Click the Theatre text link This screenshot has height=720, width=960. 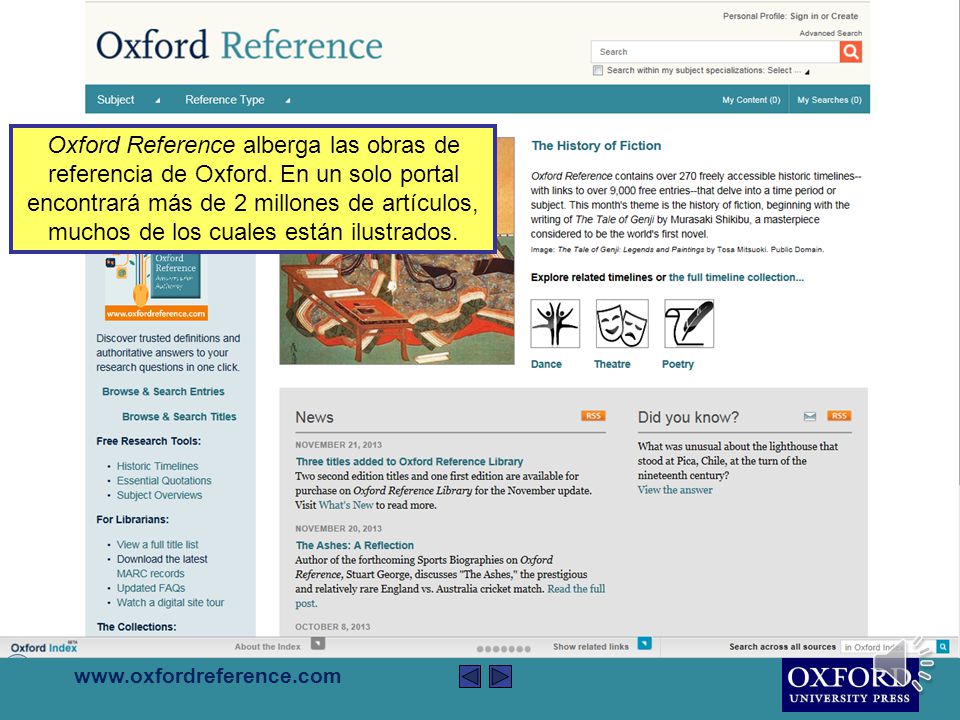pyautogui.click(x=612, y=364)
